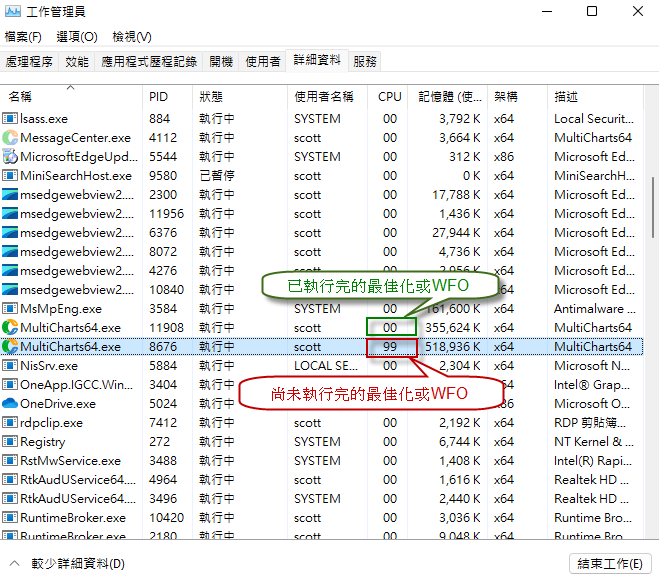Click the 355,624 K memory value
659x586 pixels.
tap(453, 327)
